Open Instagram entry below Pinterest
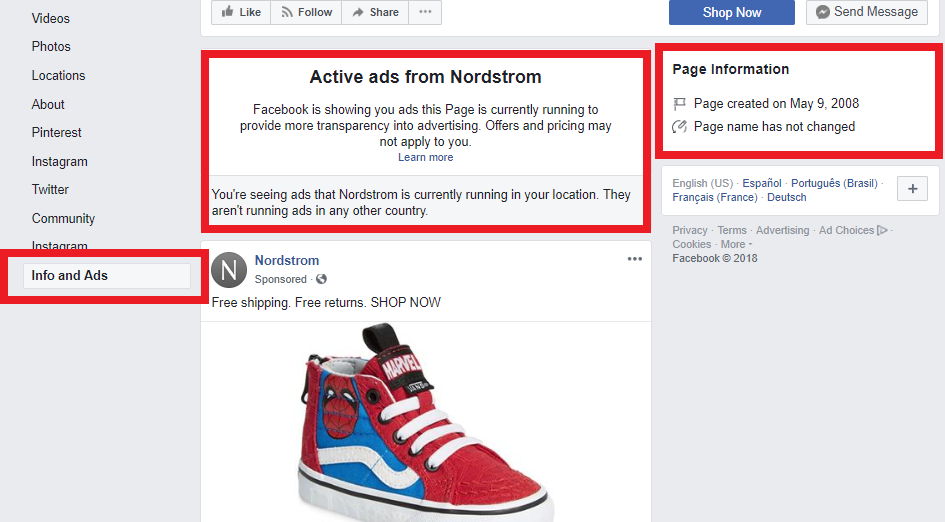Screen dimensions: 945x522 coord(60,162)
